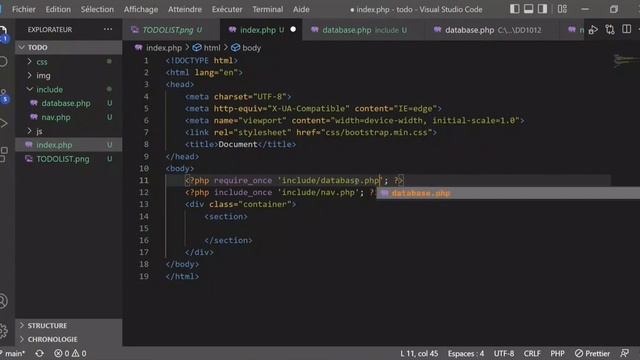Viewport: 640px width, 360px height.
Task: Click synchronize changes icon in status bar
Action: (x=40, y=353)
